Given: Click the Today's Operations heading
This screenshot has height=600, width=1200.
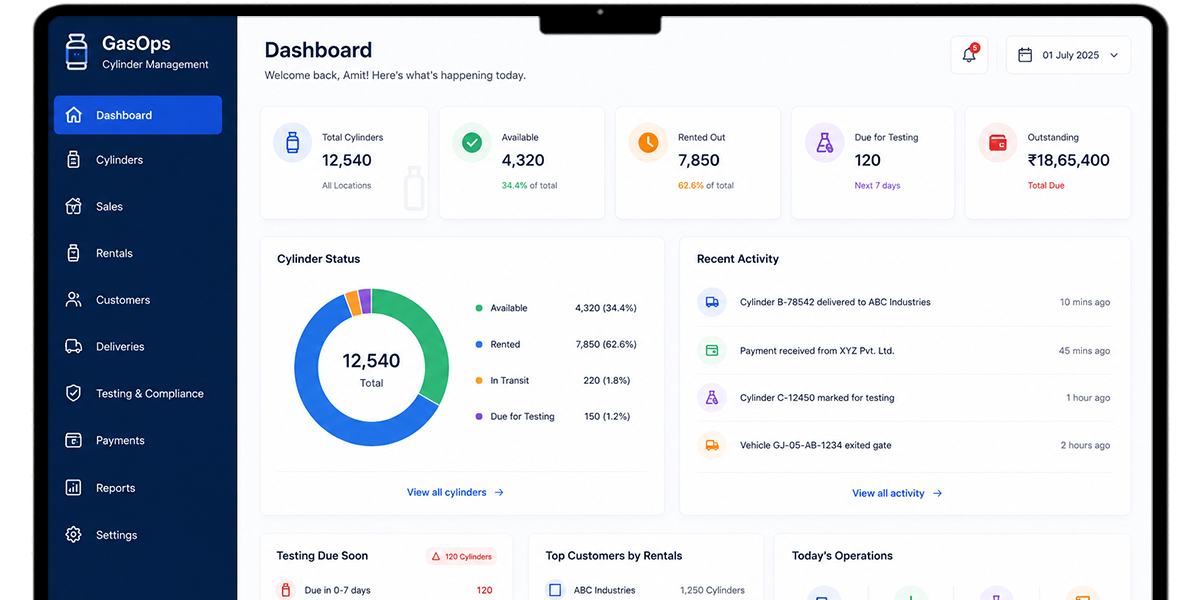Looking at the screenshot, I should tap(842, 556).
